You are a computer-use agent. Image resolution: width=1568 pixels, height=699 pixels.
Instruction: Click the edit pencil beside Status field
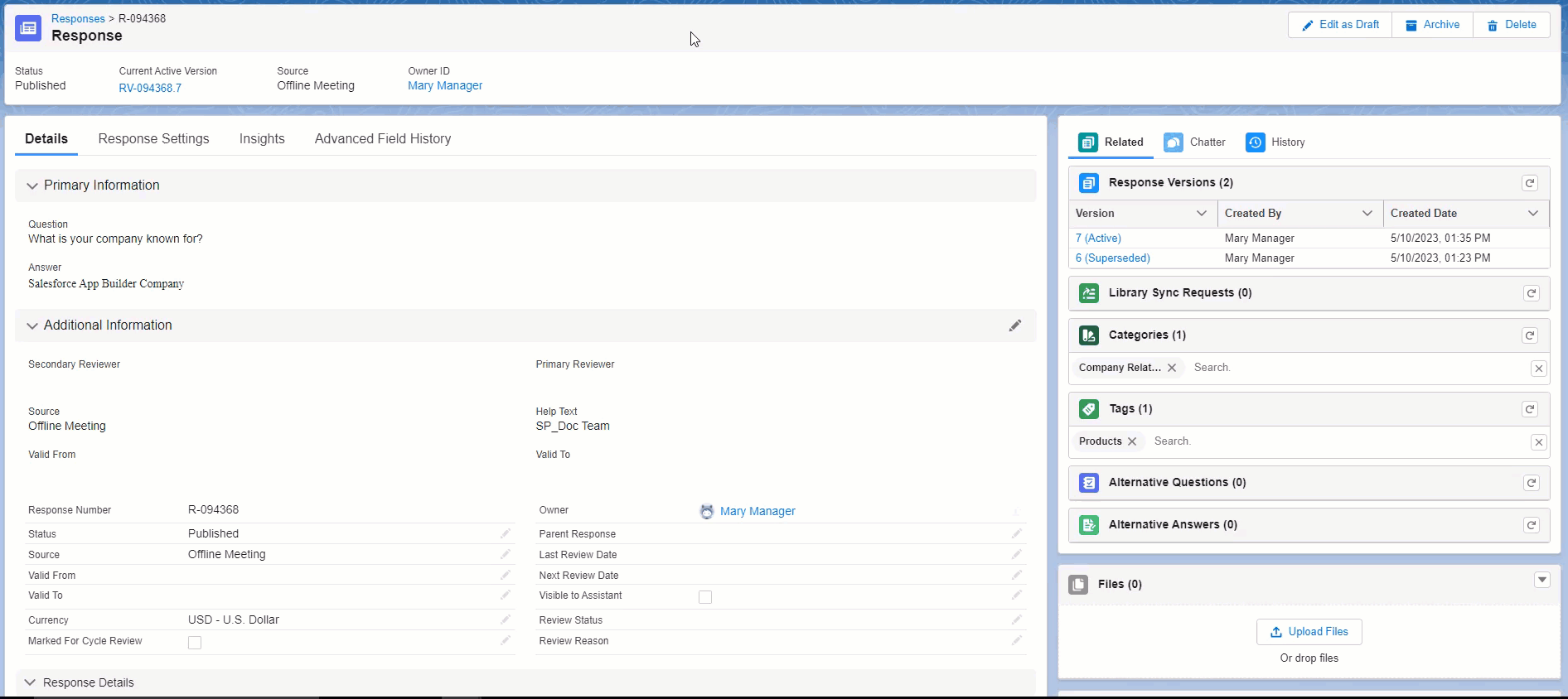point(505,534)
